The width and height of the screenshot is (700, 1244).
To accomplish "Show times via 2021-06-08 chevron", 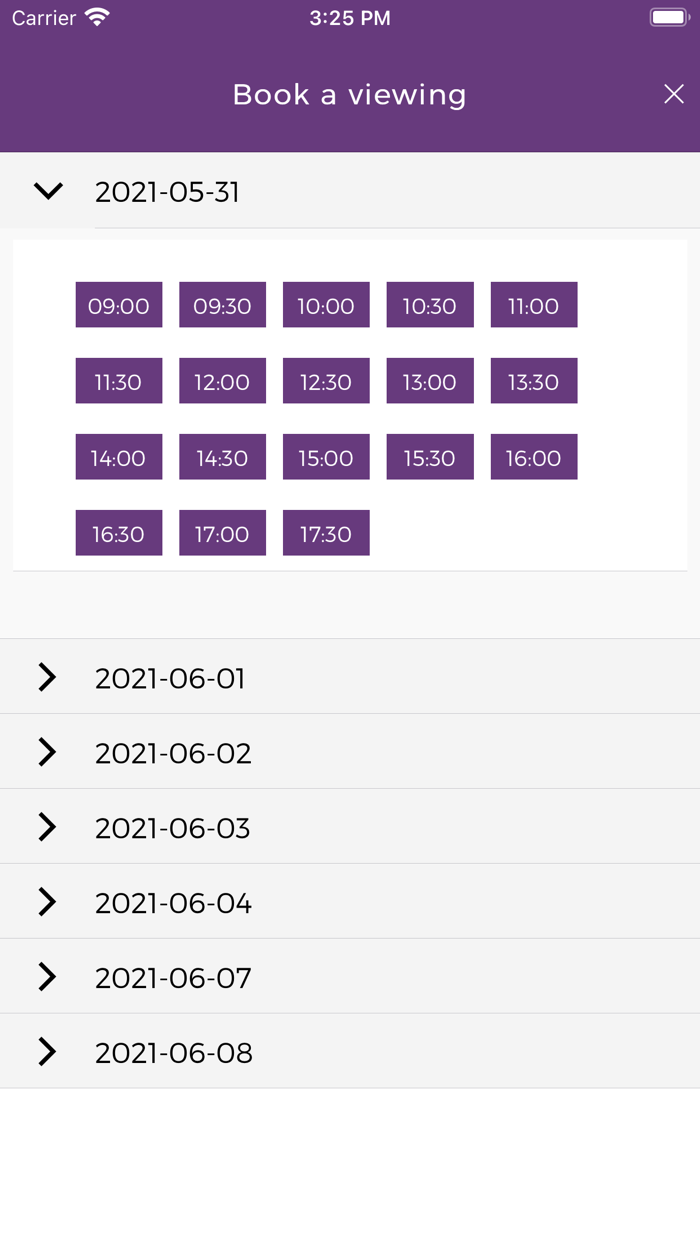I will click(x=47, y=1052).
